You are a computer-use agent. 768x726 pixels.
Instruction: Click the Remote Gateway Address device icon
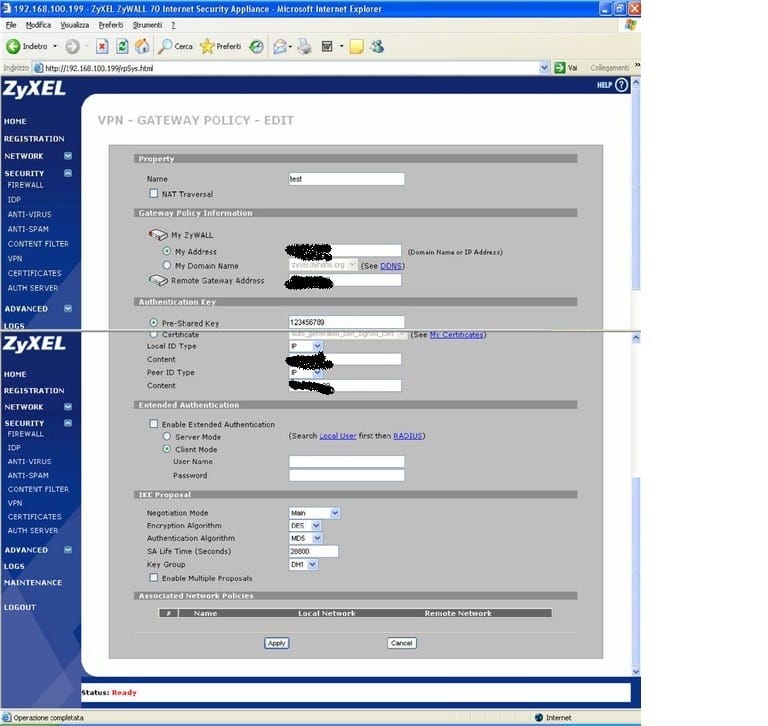click(158, 280)
